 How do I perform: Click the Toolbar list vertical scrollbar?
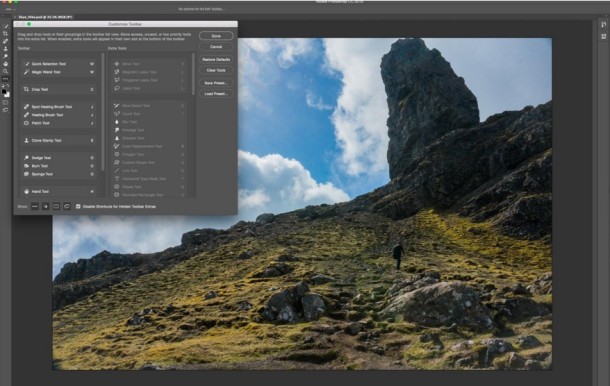point(103,112)
